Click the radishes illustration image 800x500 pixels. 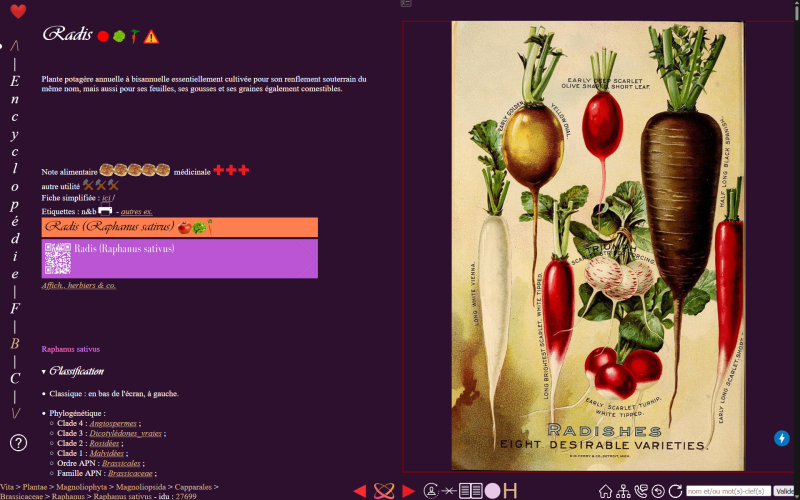pyautogui.click(x=597, y=246)
